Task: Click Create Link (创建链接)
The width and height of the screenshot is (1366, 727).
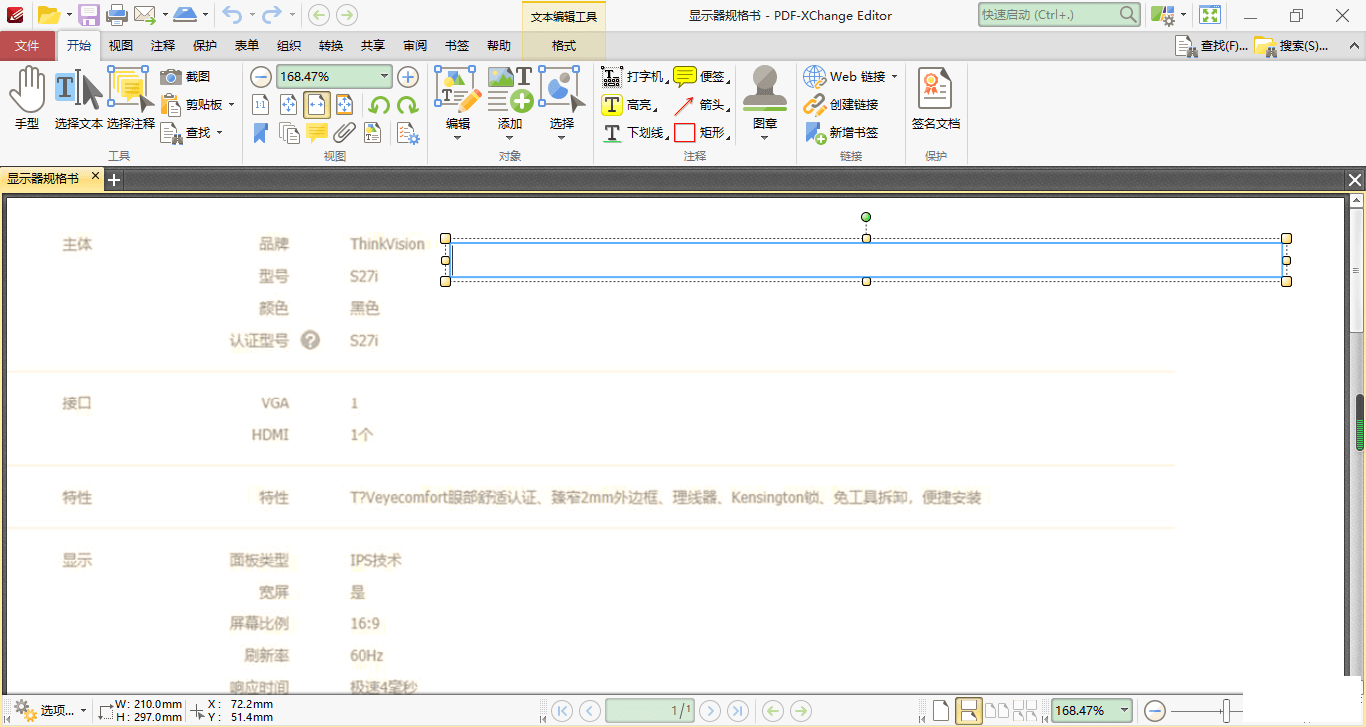Action: (841, 105)
